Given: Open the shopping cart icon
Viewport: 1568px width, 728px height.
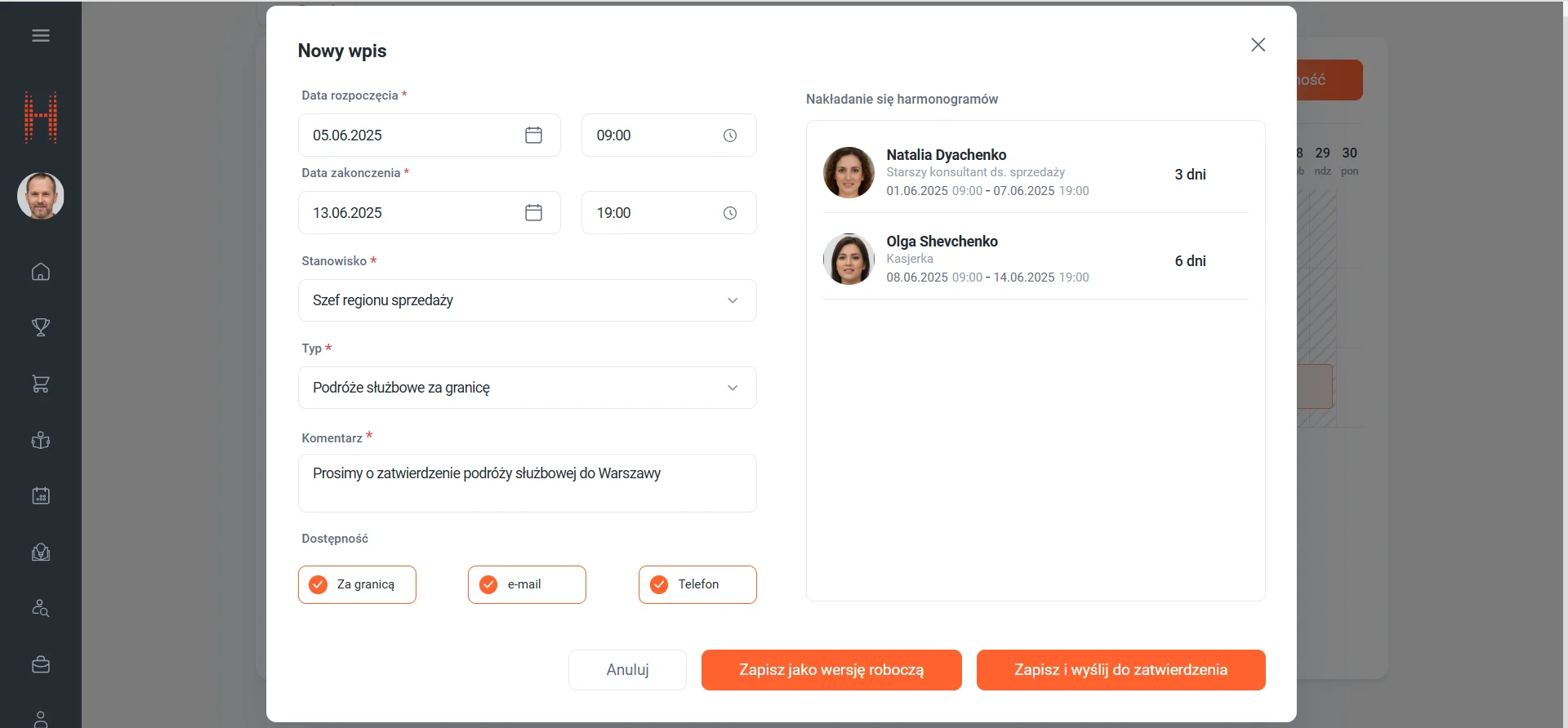Looking at the screenshot, I should tap(41, 384).
